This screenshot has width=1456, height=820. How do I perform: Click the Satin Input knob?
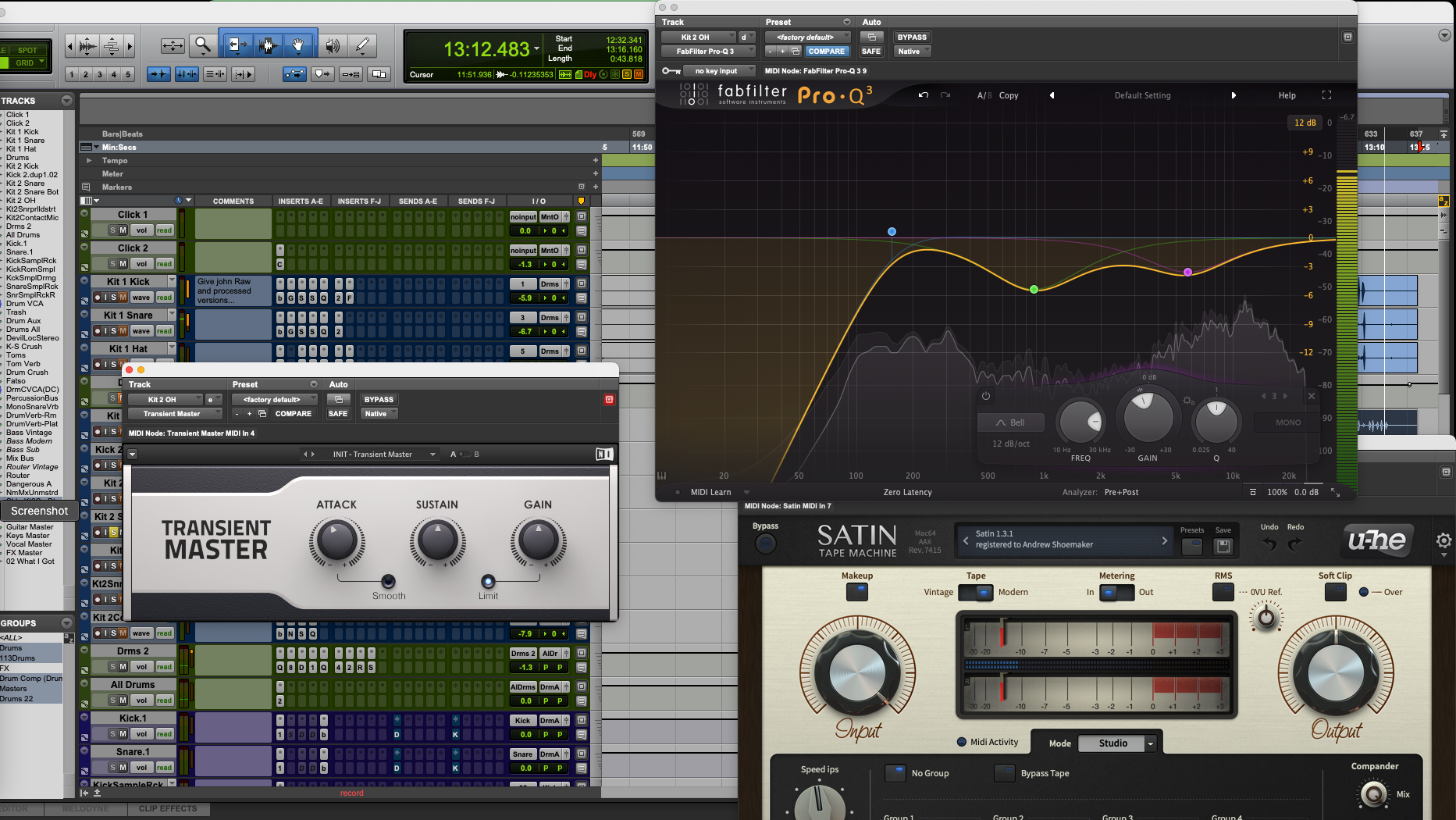point(857,673)
